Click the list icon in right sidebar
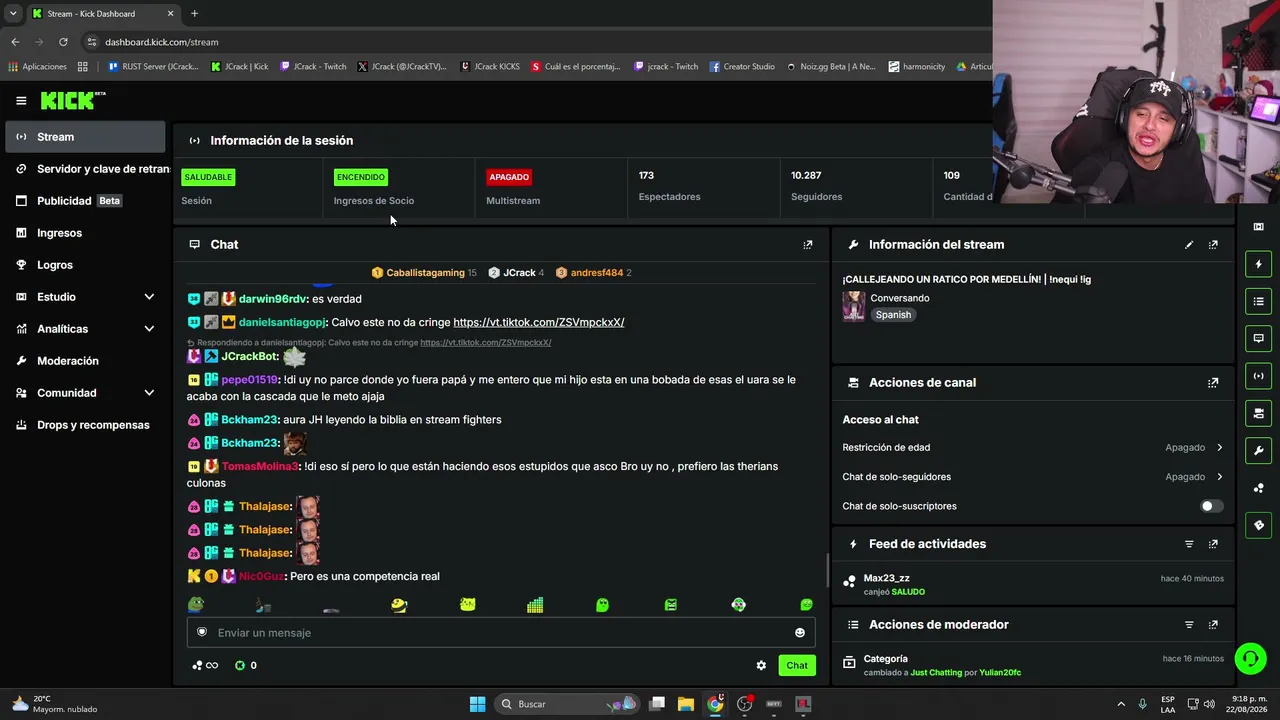1280x720 pixels. (1258, 301)
